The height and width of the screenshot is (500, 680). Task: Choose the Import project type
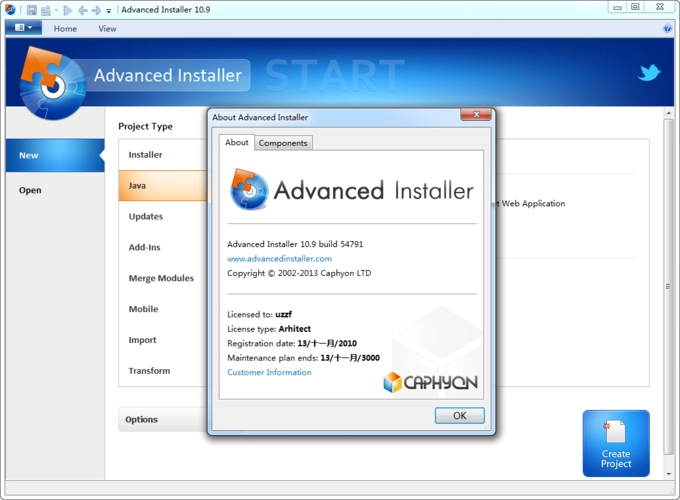[x=163, y=340]
